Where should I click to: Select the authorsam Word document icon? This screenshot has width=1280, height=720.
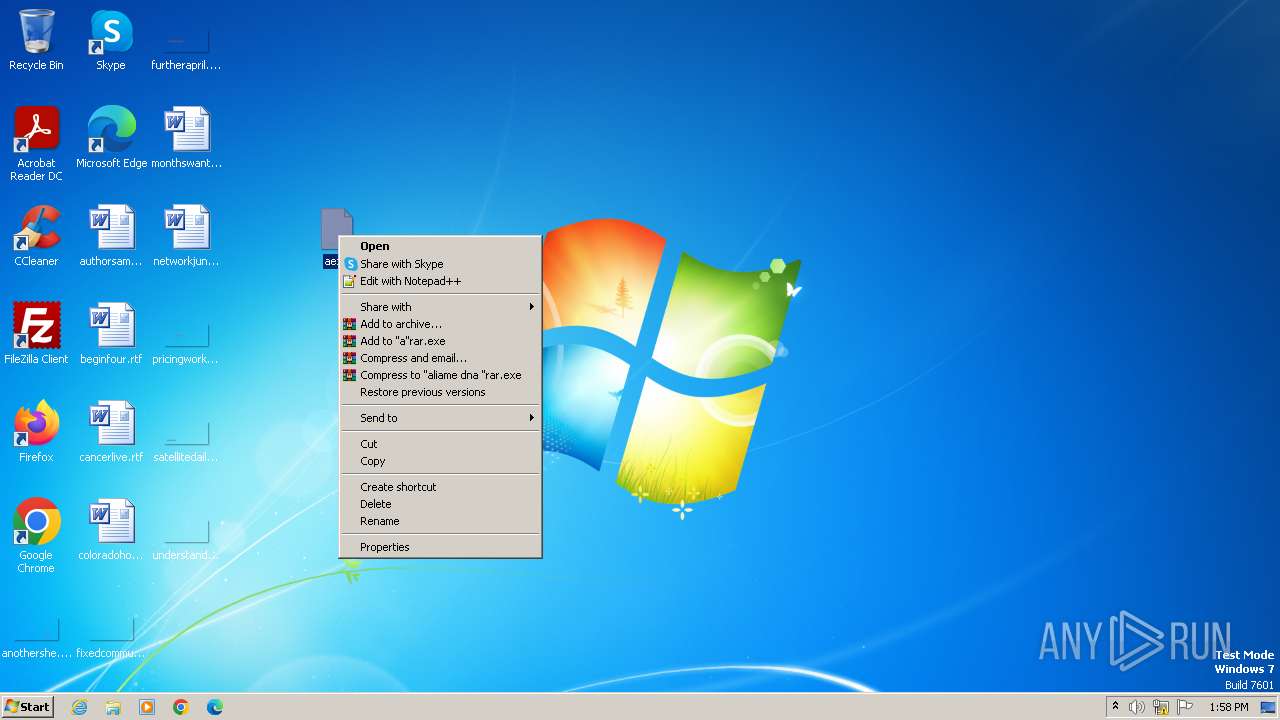[111, 235]
